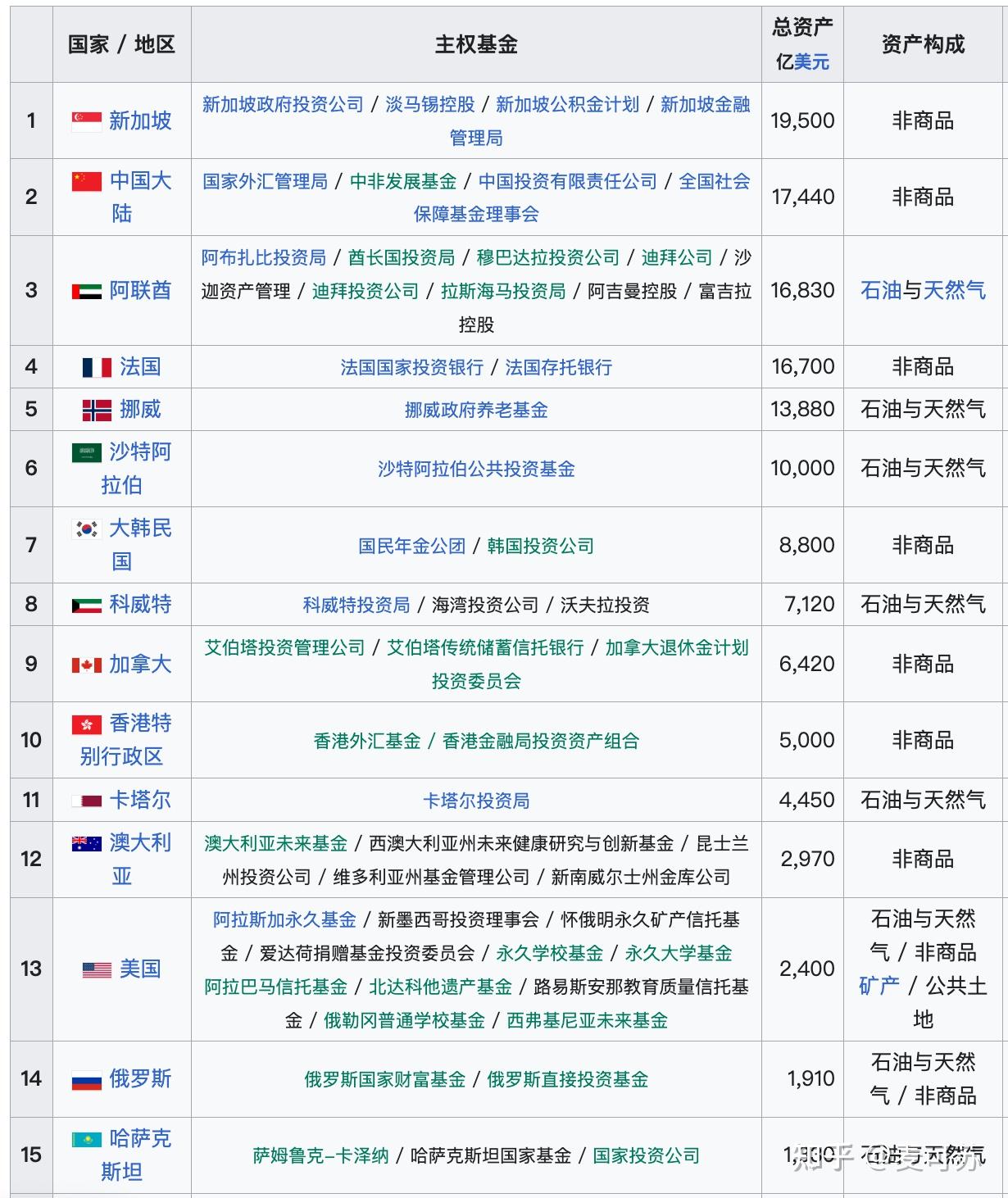The image size is (1008, 1198).
Task: Click the France flag icon
Action: click(96, 367)
